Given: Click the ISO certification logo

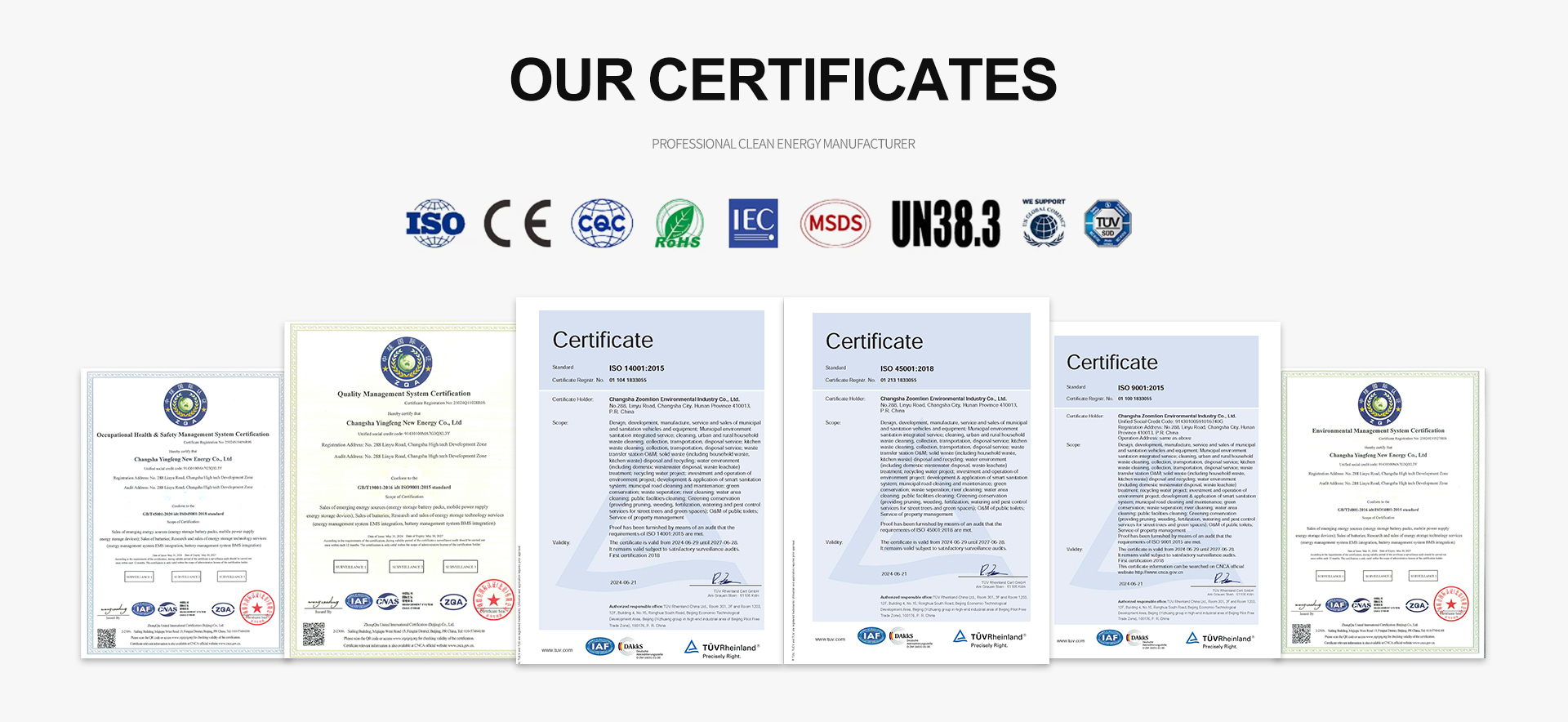Looking at the screenshot, I should pyautogui.click(x=435, y=223).
